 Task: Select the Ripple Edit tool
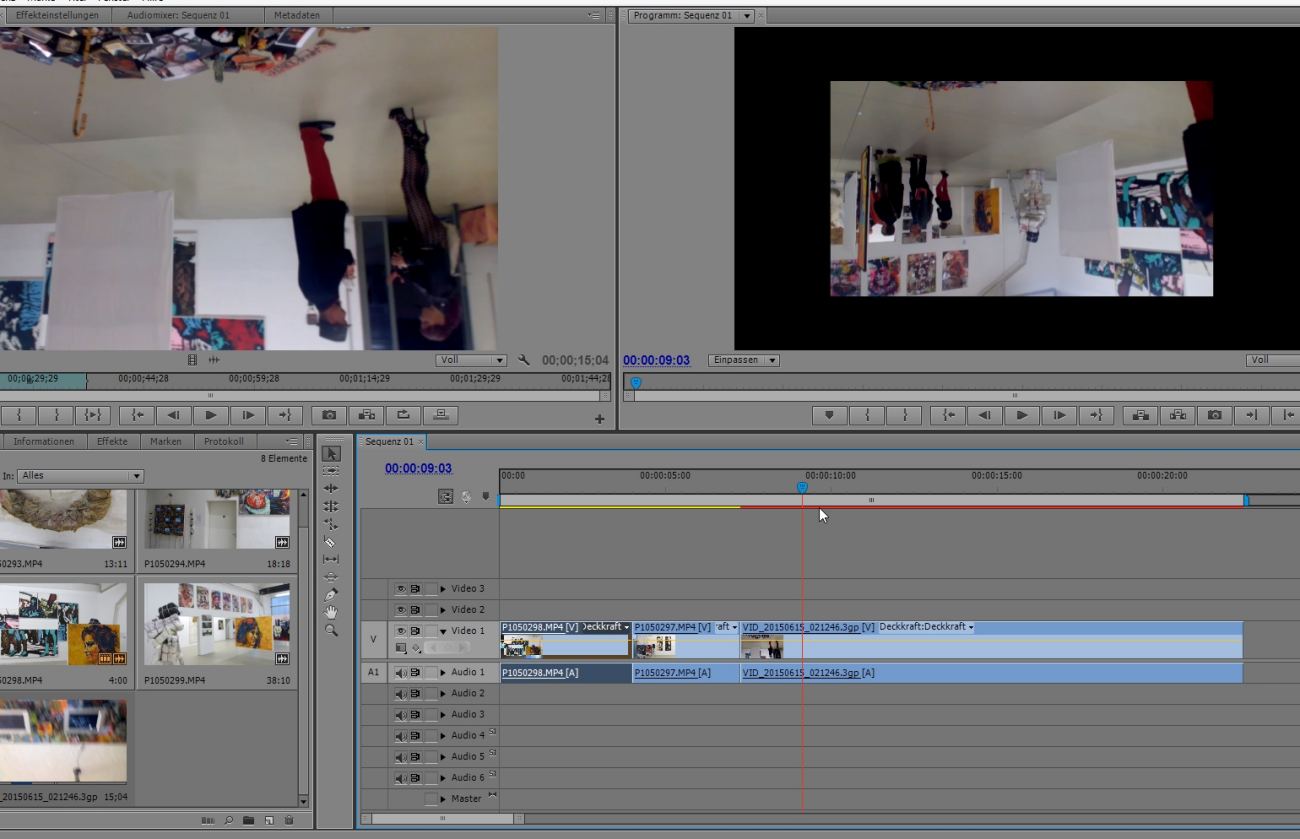[332, 488]
